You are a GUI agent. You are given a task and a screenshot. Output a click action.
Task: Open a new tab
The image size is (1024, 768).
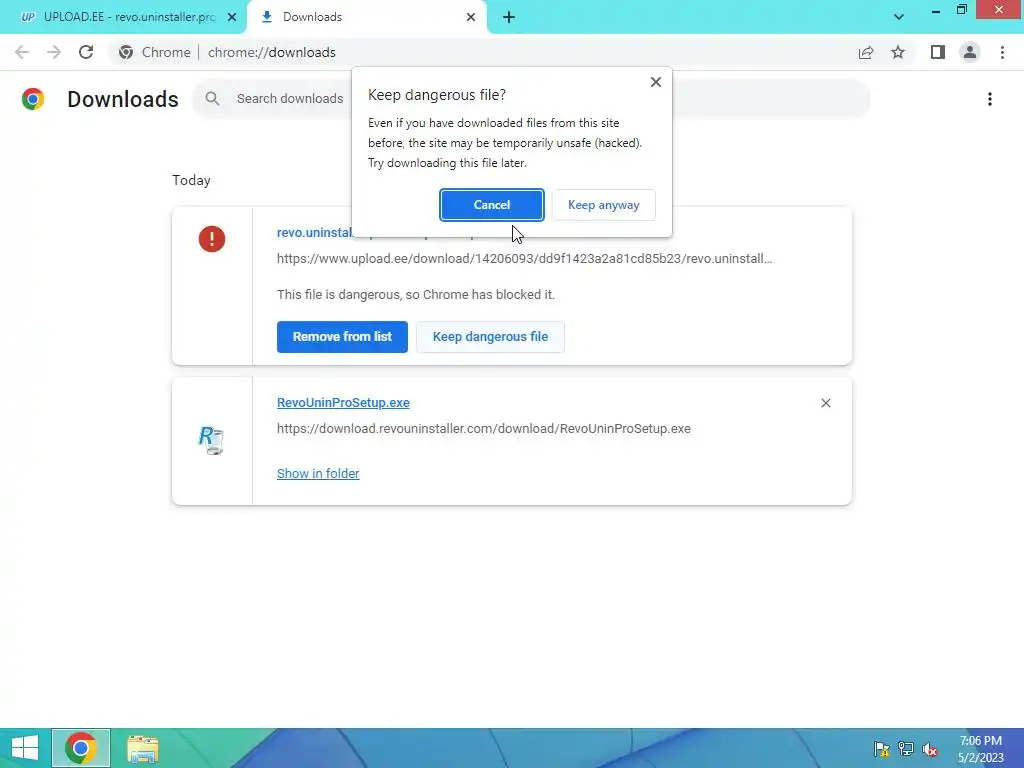(x=509, y=17)
